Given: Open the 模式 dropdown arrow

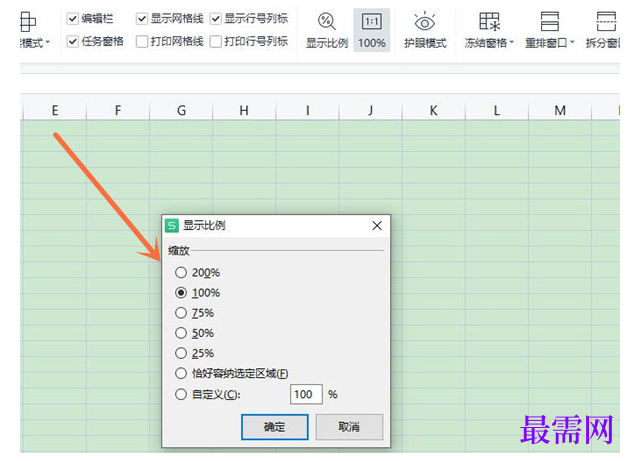Looking at the screenshot, I should pos(48,42).
